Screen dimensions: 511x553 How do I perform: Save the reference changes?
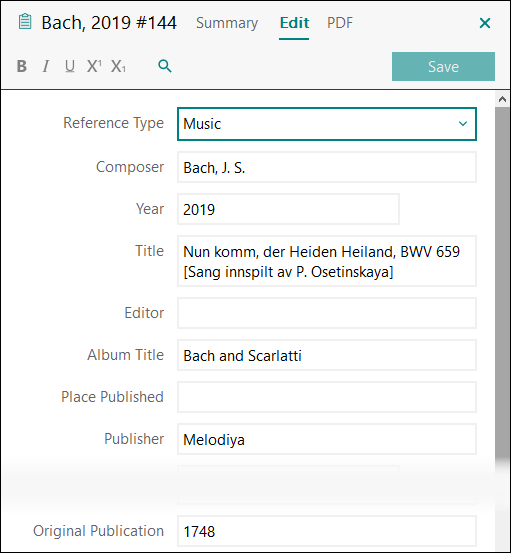[443, 67]
